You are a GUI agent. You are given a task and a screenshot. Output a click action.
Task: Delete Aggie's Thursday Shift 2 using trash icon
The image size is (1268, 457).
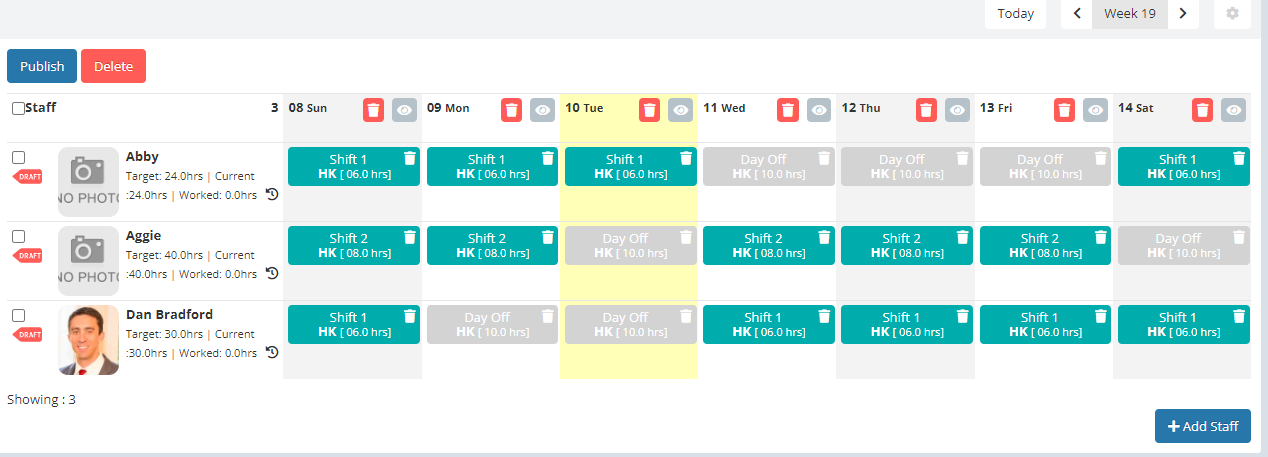[x=962, y=237]
